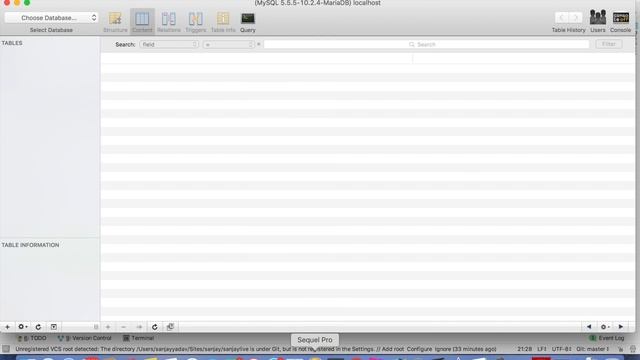Open the table list gear menu
Viewport: 640px width, 360px height.
pyautogui.click(x=22, y=327)
